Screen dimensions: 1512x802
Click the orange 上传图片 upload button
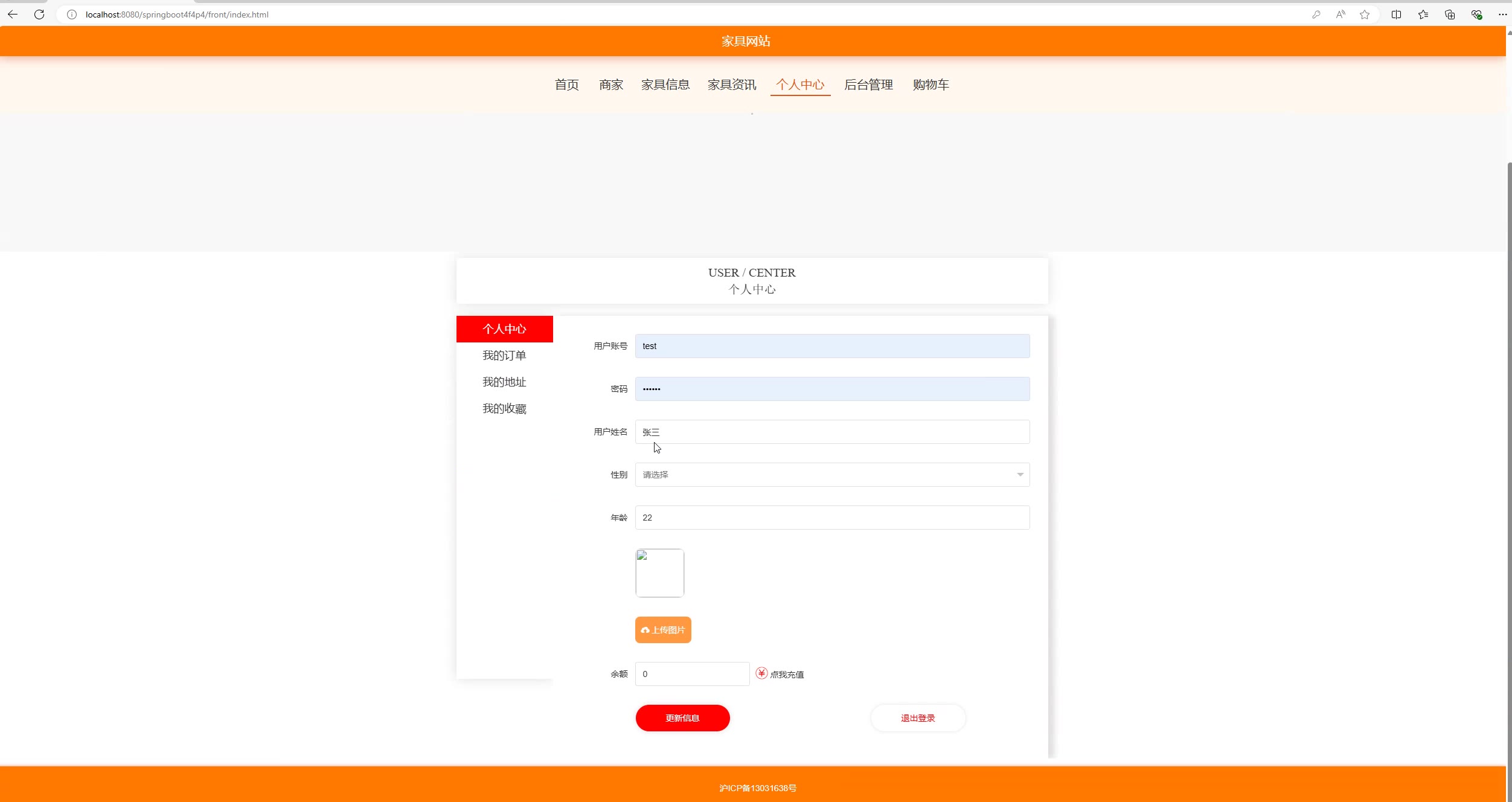[663, 630]
